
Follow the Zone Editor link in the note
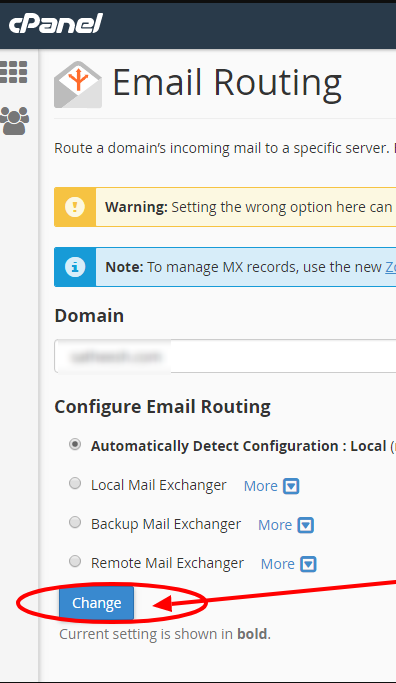390,267
